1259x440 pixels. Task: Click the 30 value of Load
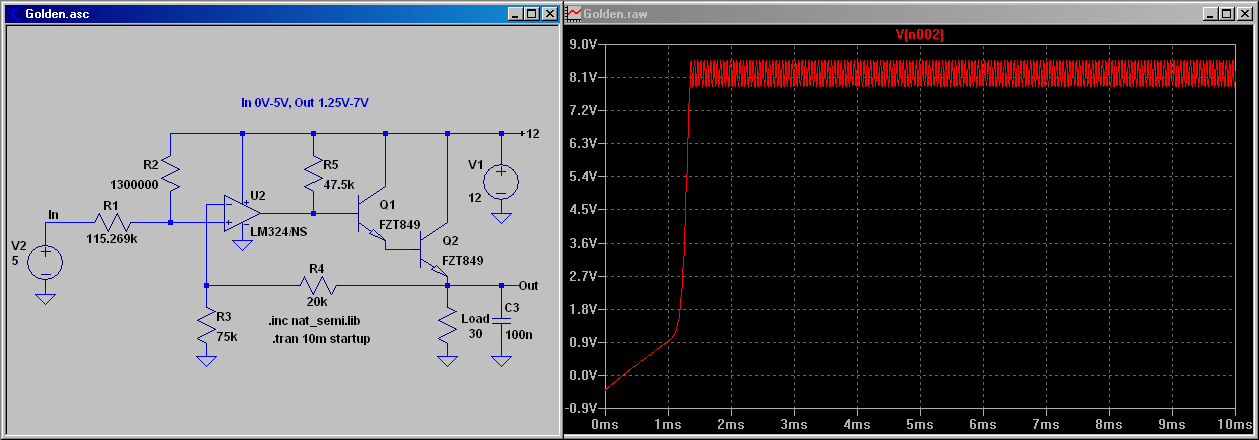(x=476, y=333)
